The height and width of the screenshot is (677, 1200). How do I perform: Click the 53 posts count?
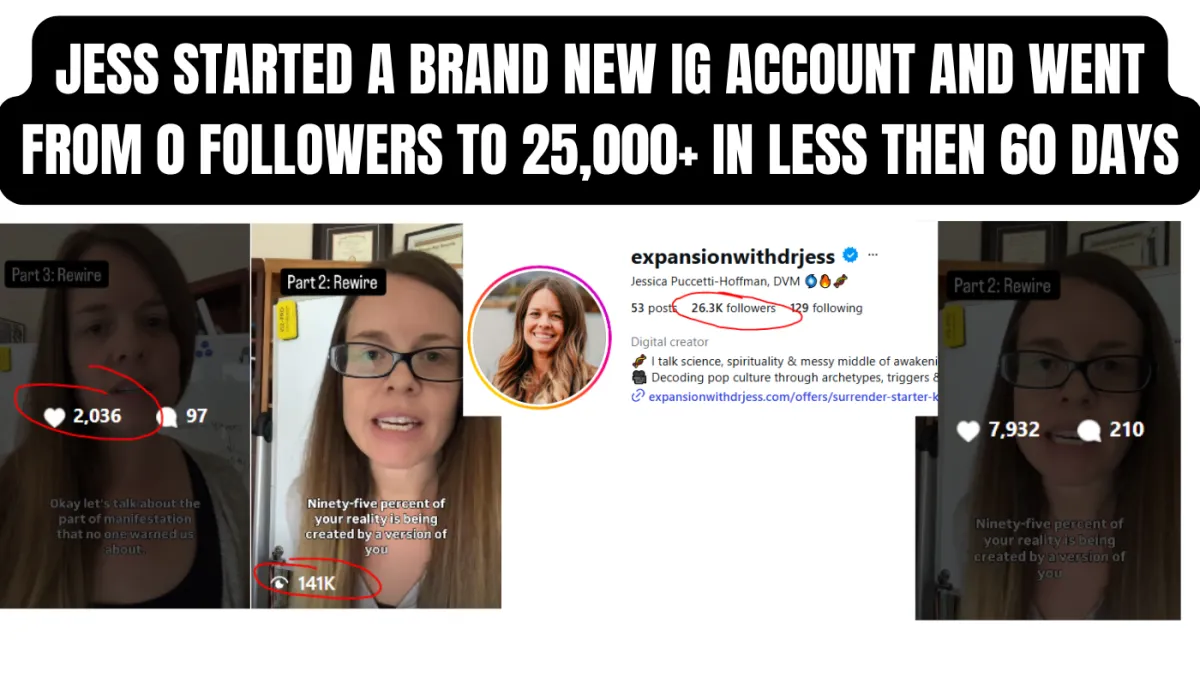(x=654, y=308)
